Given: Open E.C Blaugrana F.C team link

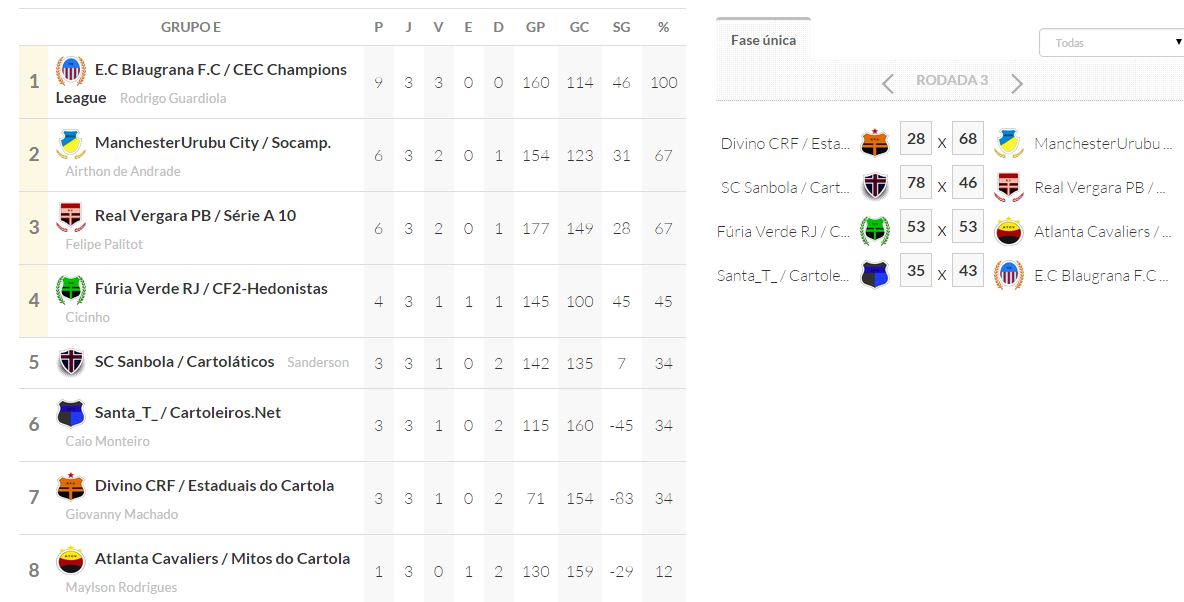Looking at the screenshot, I should (220, 70).
